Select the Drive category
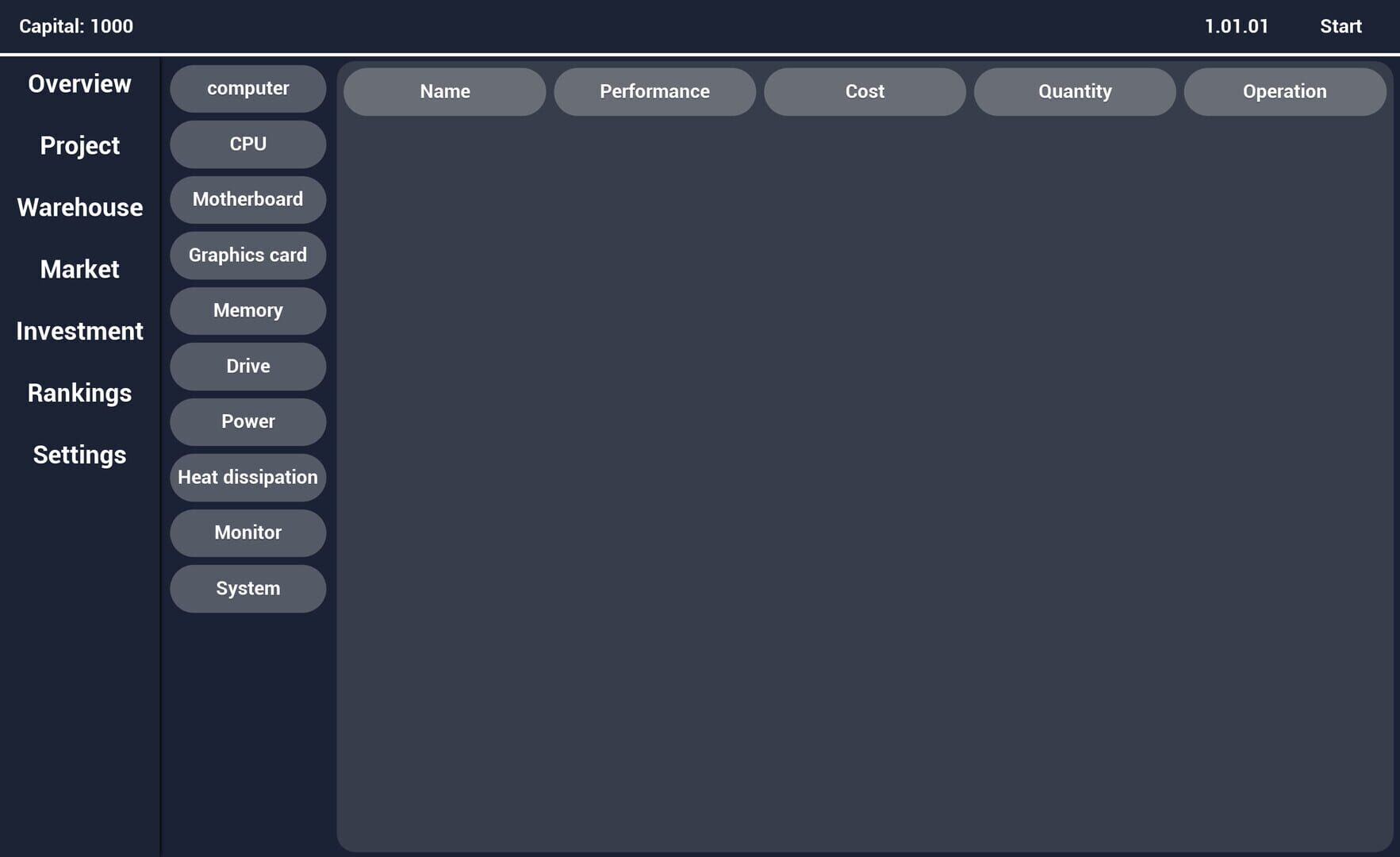The height and width of the screenshot is (857, 1400). tap(247, 366)
